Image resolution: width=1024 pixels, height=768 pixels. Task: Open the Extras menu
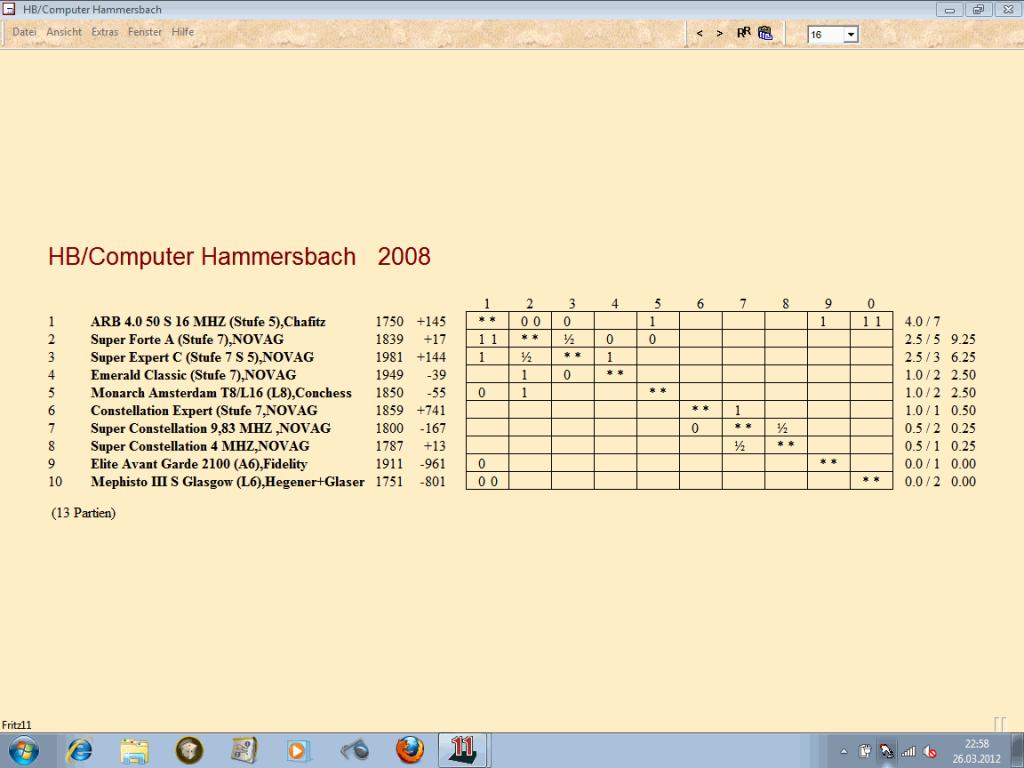tap(104, 31)
